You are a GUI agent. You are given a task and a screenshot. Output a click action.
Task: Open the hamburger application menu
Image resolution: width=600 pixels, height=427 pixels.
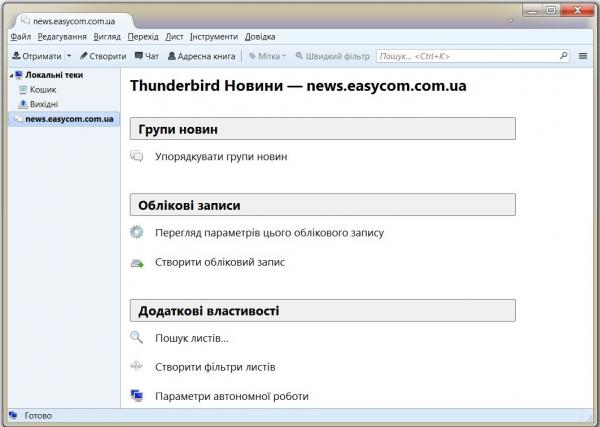click(x=583, y=56)
